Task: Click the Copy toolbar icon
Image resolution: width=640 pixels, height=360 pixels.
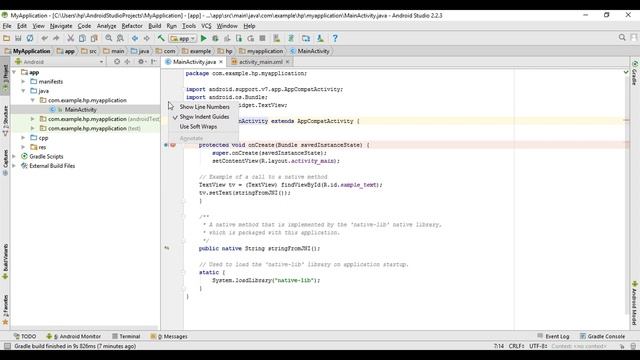Action: point(82,38)
